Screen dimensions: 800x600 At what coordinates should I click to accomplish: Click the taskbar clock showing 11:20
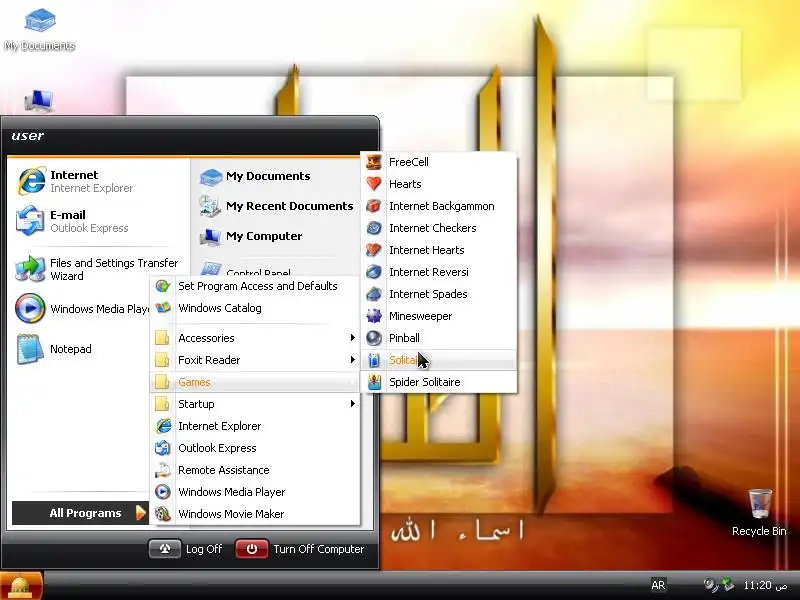(765, 585)
